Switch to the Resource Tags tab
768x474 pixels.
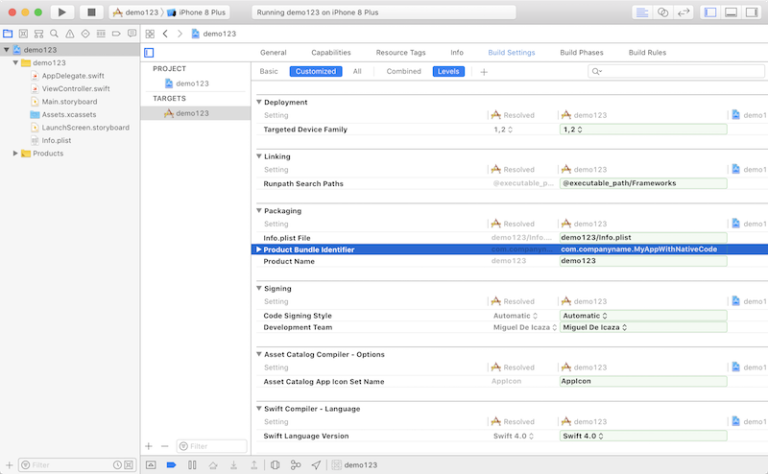pos(401,52)
